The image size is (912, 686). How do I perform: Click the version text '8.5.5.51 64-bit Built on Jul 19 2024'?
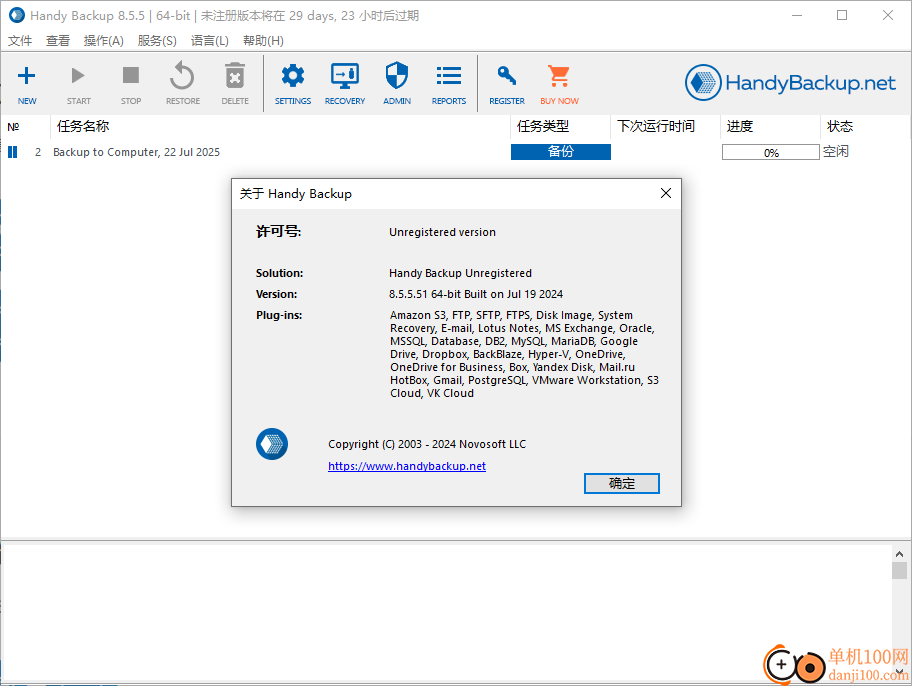pyautogui.click(x=476, y=294)
